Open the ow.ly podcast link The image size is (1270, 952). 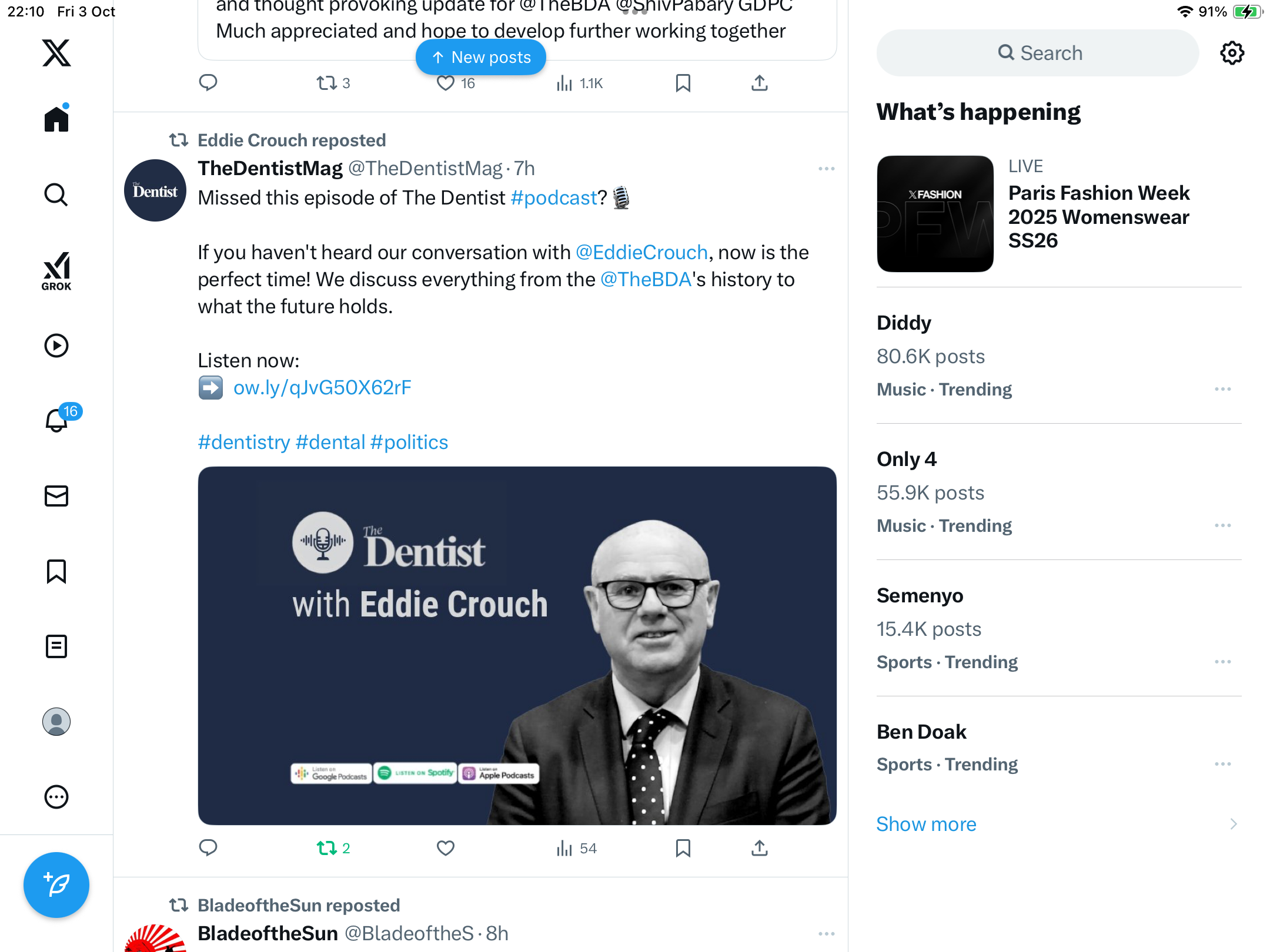pyautogui.click(x=322, y=388)
